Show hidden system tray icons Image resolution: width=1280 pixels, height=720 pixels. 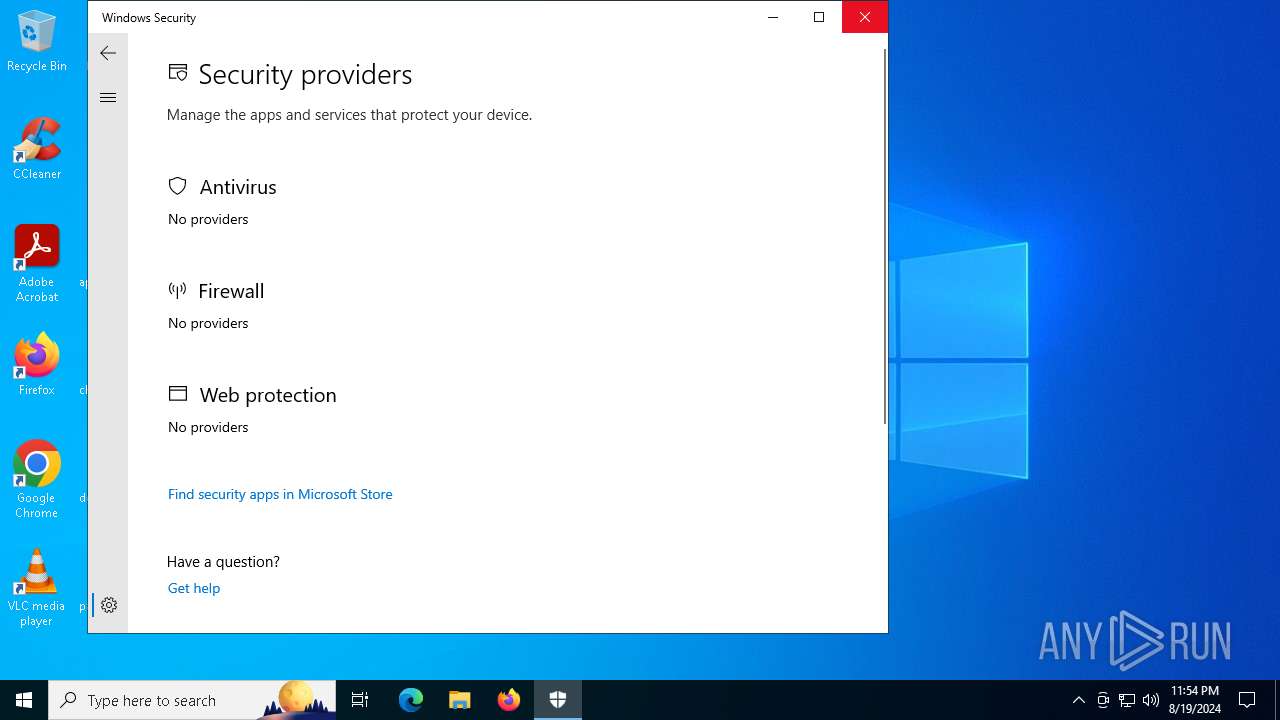pos(1078,700)
